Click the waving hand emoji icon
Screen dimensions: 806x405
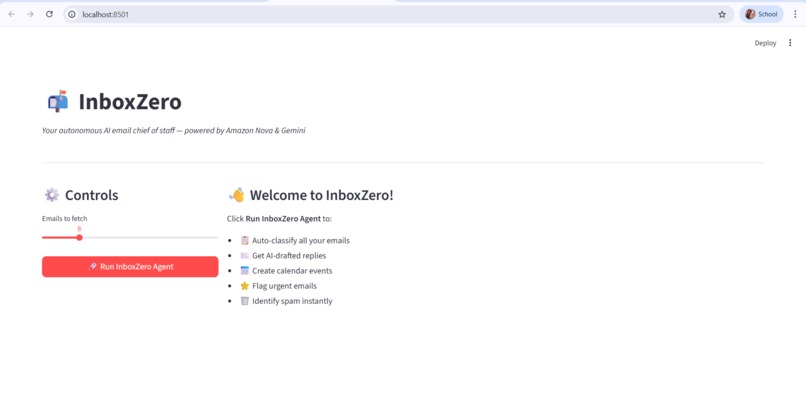click(x=237, y=195)
